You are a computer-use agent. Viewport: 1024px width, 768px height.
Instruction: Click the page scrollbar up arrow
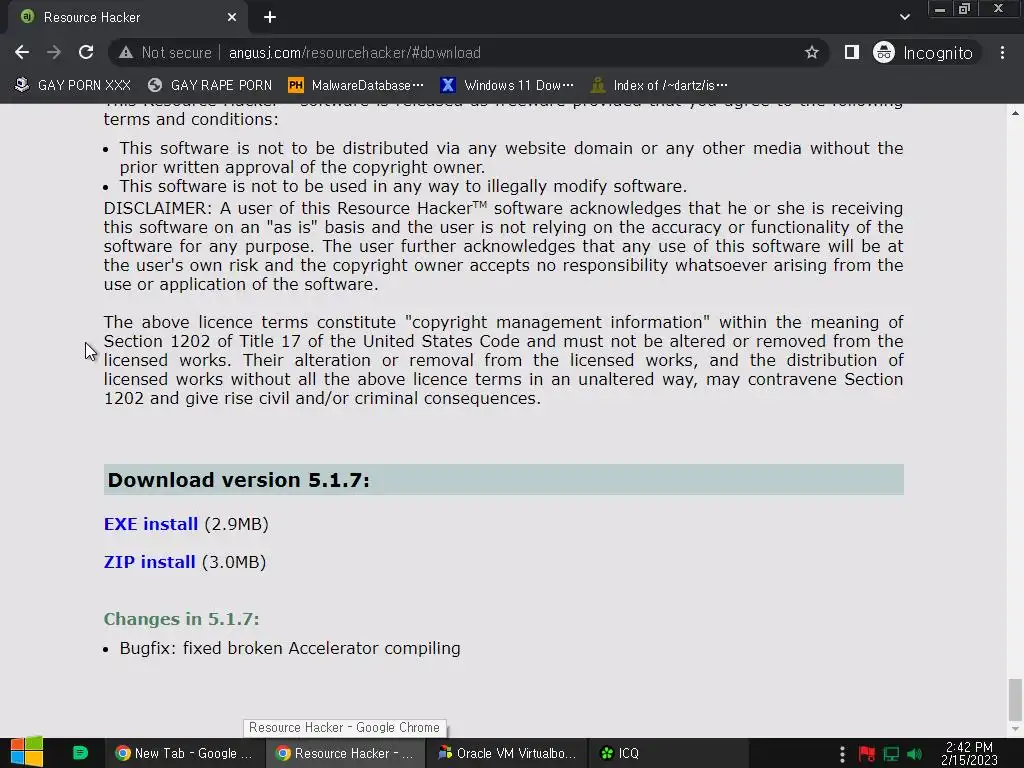[1015, 113]
